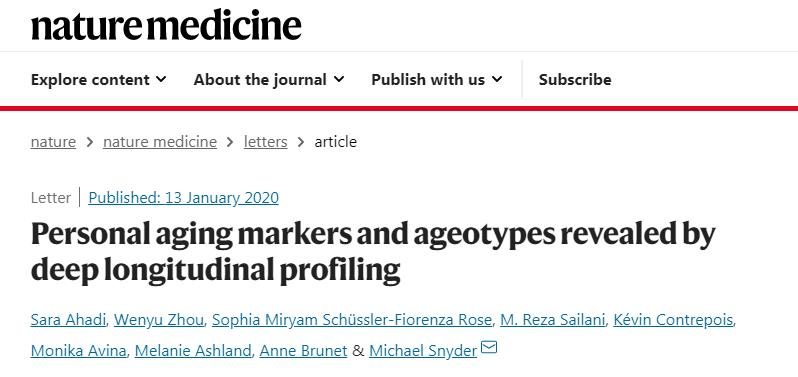Click author M. Reza Sailani
The image size is (798, 377).
coord(553,320)
